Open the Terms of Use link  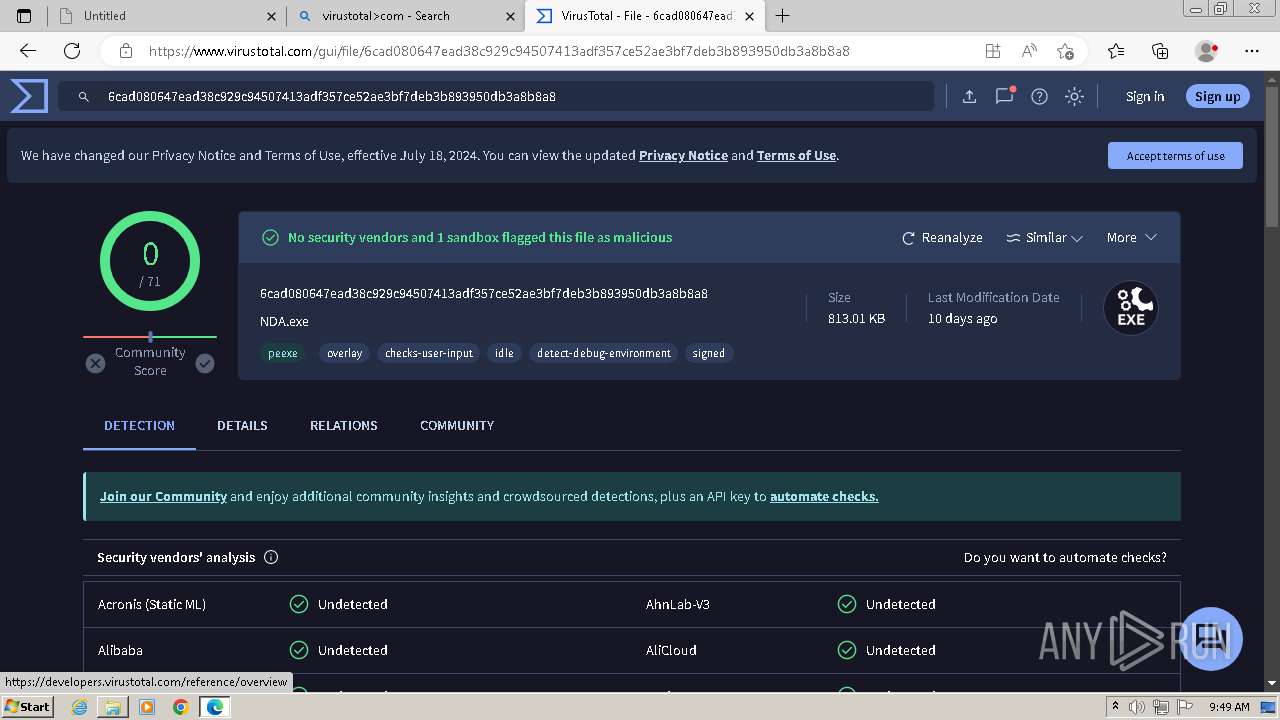point(796,155)
